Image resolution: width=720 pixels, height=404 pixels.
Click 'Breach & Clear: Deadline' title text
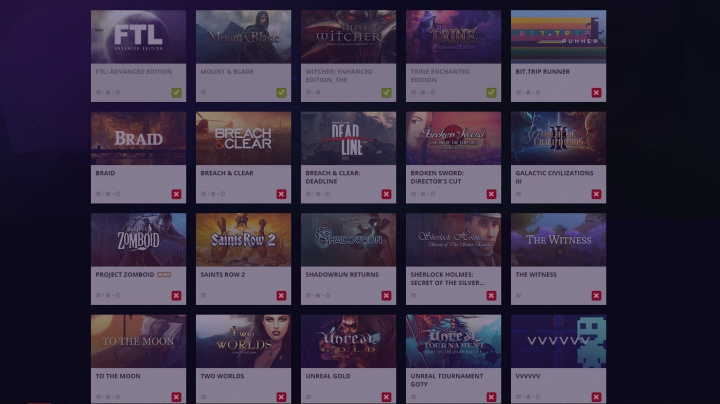pyautogui.click(x=333, y=177)
